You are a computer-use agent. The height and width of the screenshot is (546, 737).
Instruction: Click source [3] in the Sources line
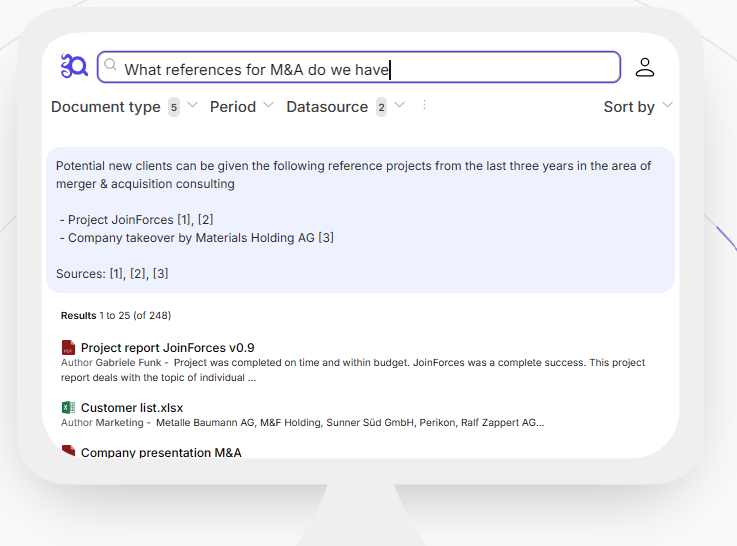[x=160, y=273]
